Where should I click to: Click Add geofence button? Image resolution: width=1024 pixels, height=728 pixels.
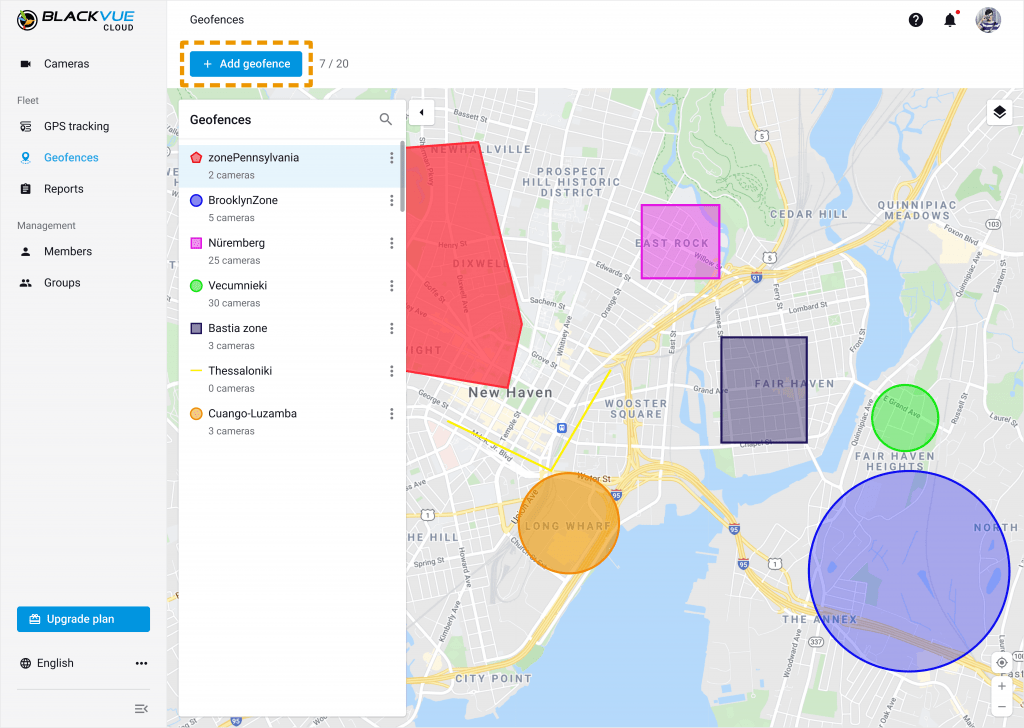(x=246, y=64)
